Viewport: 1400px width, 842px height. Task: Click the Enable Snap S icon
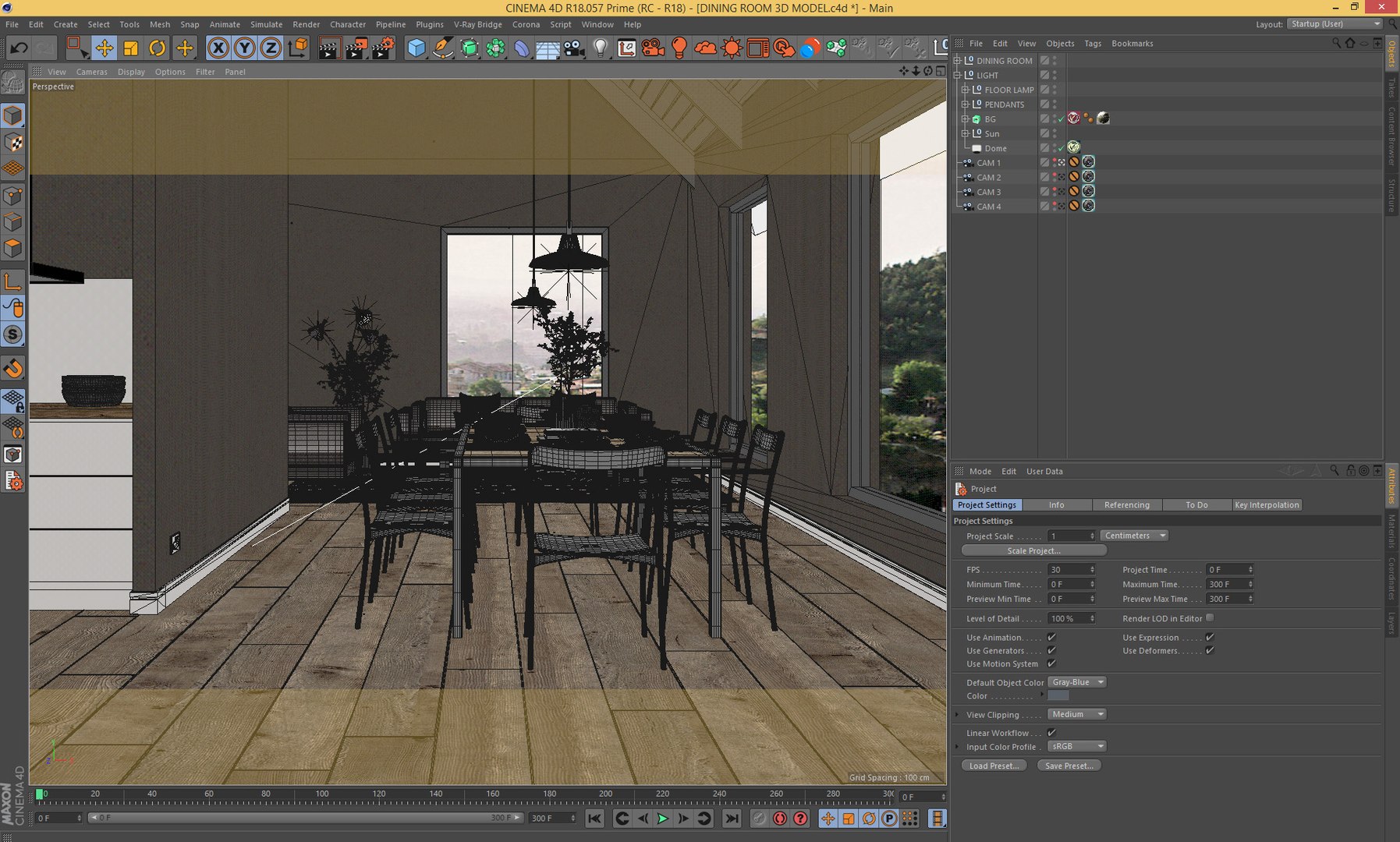13,334
